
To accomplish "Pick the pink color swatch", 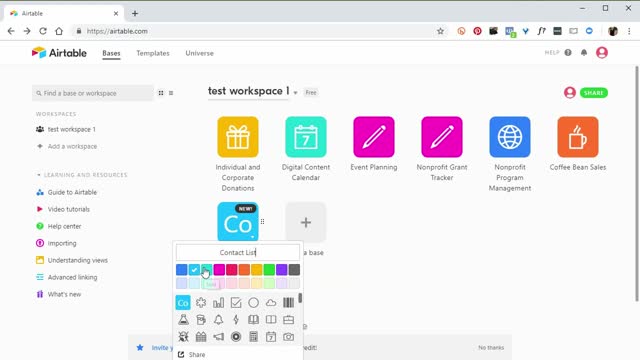I will tap(219, 269).
